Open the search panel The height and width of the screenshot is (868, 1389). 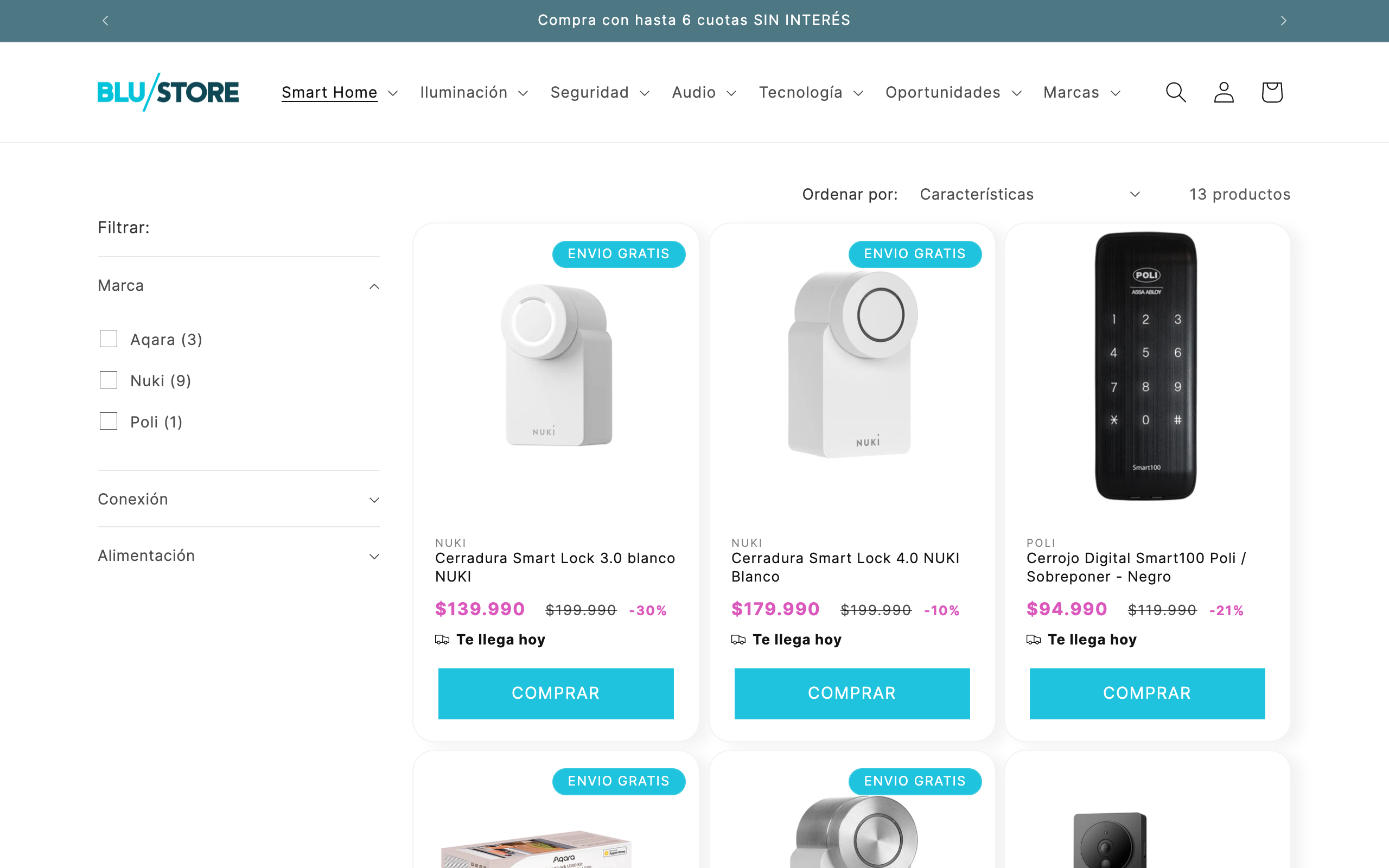point(1175,92)
